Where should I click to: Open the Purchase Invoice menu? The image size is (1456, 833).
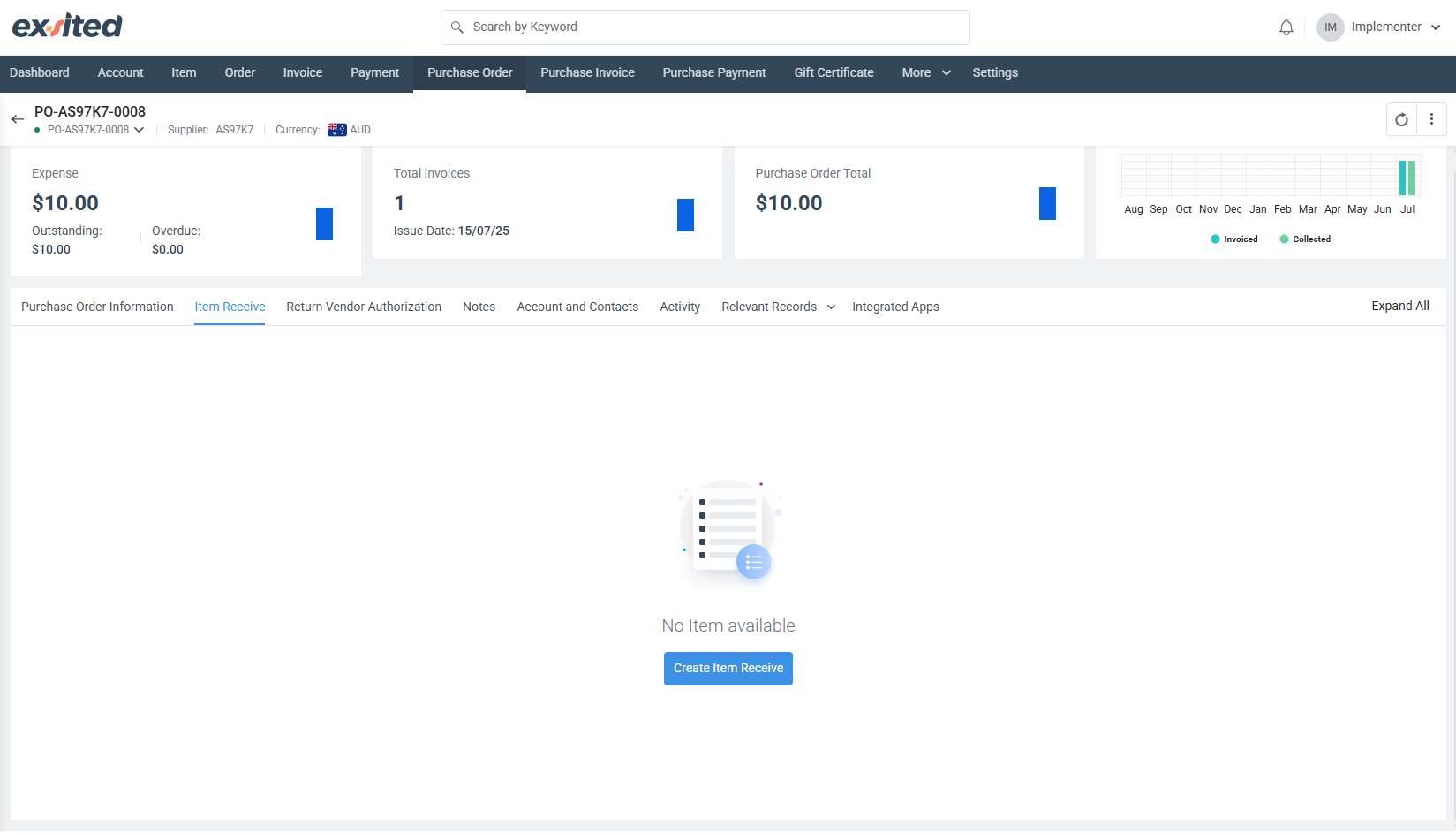tap(587, 73)
